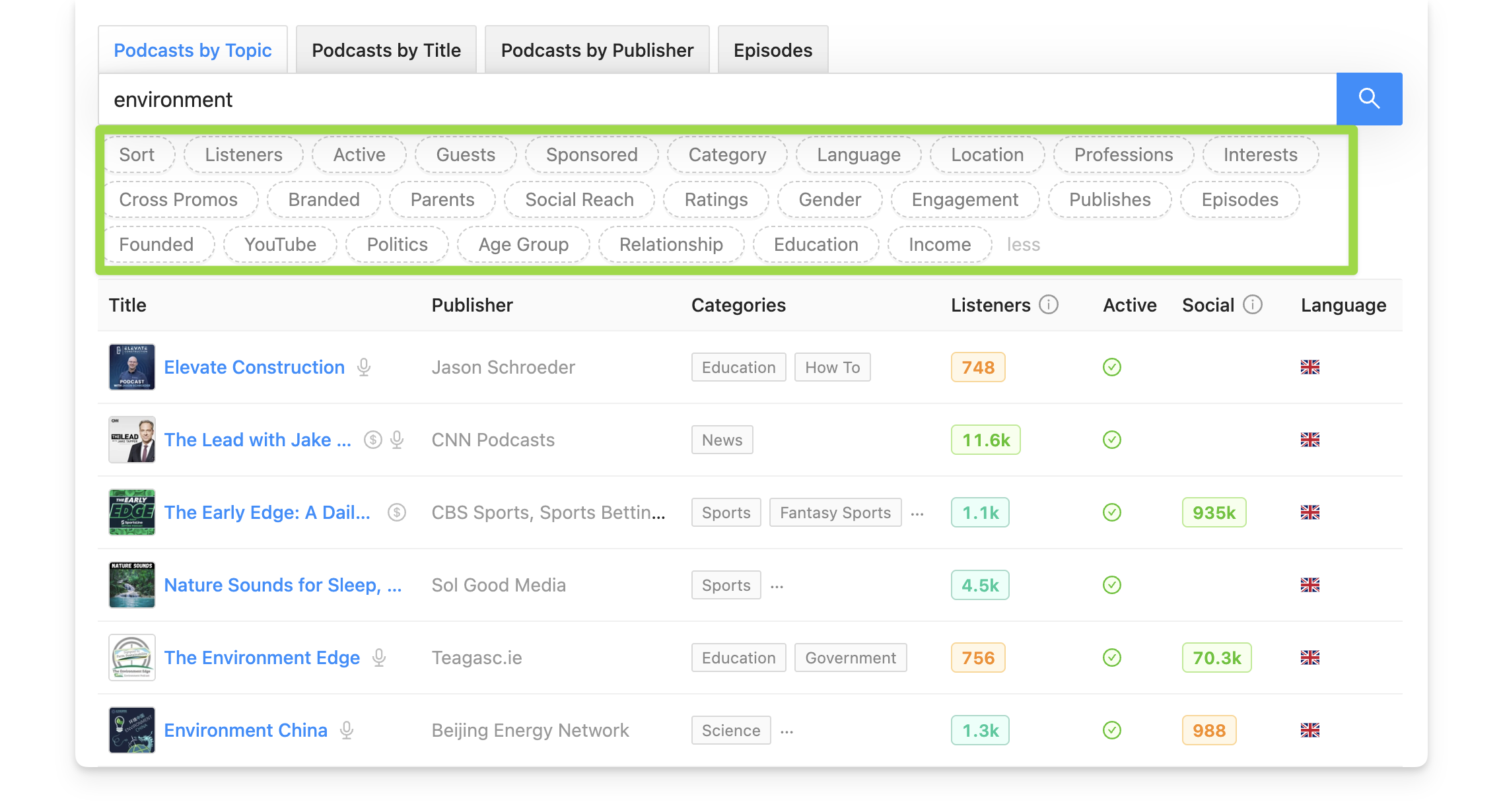Click the blue search magnifier button
The height and width of the screenshot is (812, 1503).
click(1369, 98)
